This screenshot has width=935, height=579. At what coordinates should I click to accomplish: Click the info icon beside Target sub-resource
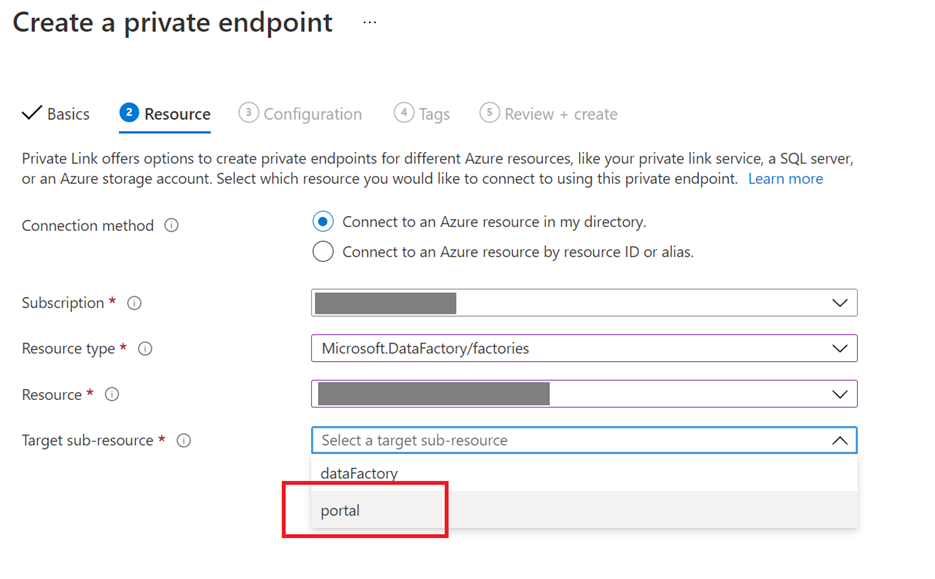coord(183,440)
